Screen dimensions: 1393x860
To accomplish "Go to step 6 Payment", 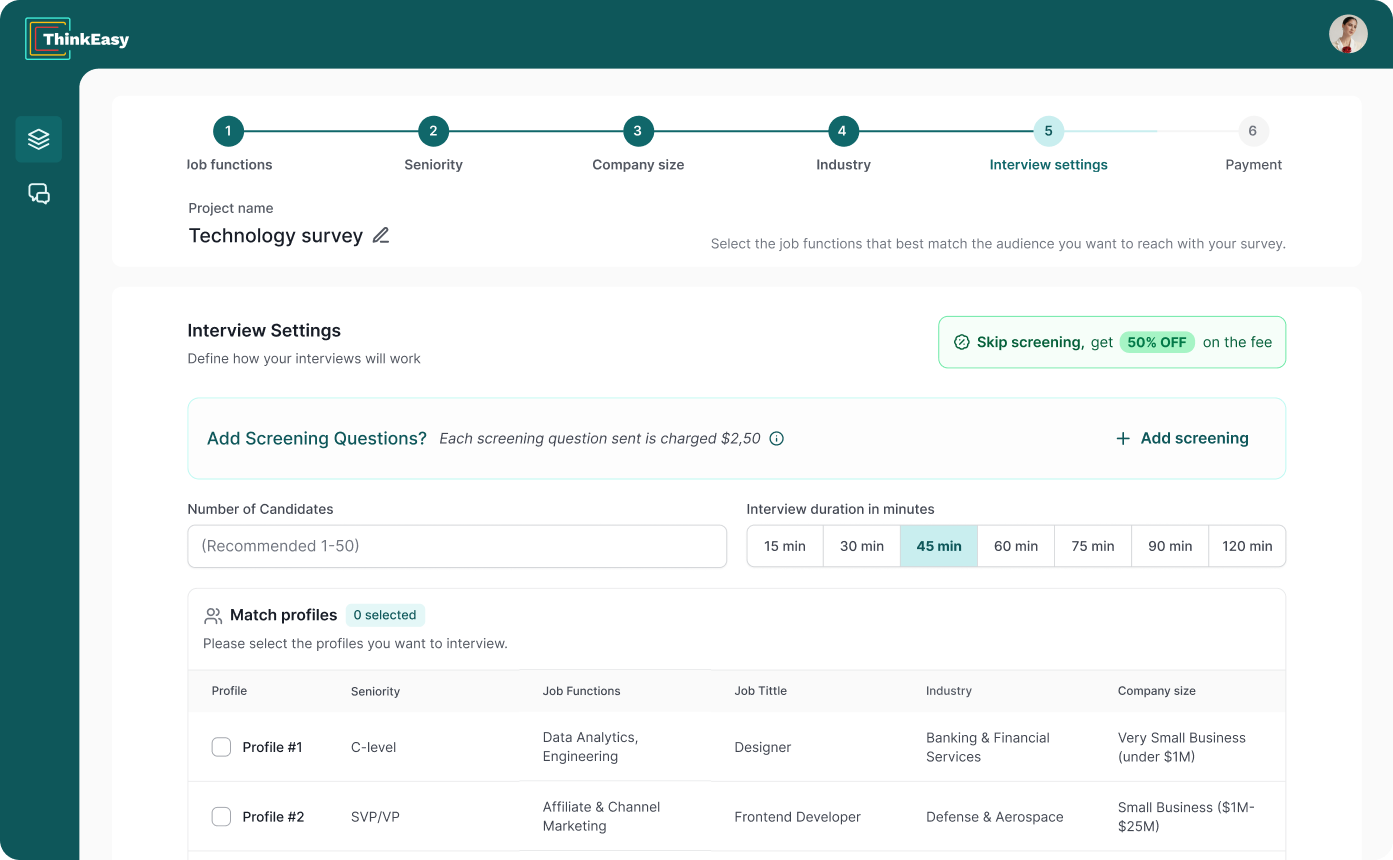I will tap(1253, 131).
